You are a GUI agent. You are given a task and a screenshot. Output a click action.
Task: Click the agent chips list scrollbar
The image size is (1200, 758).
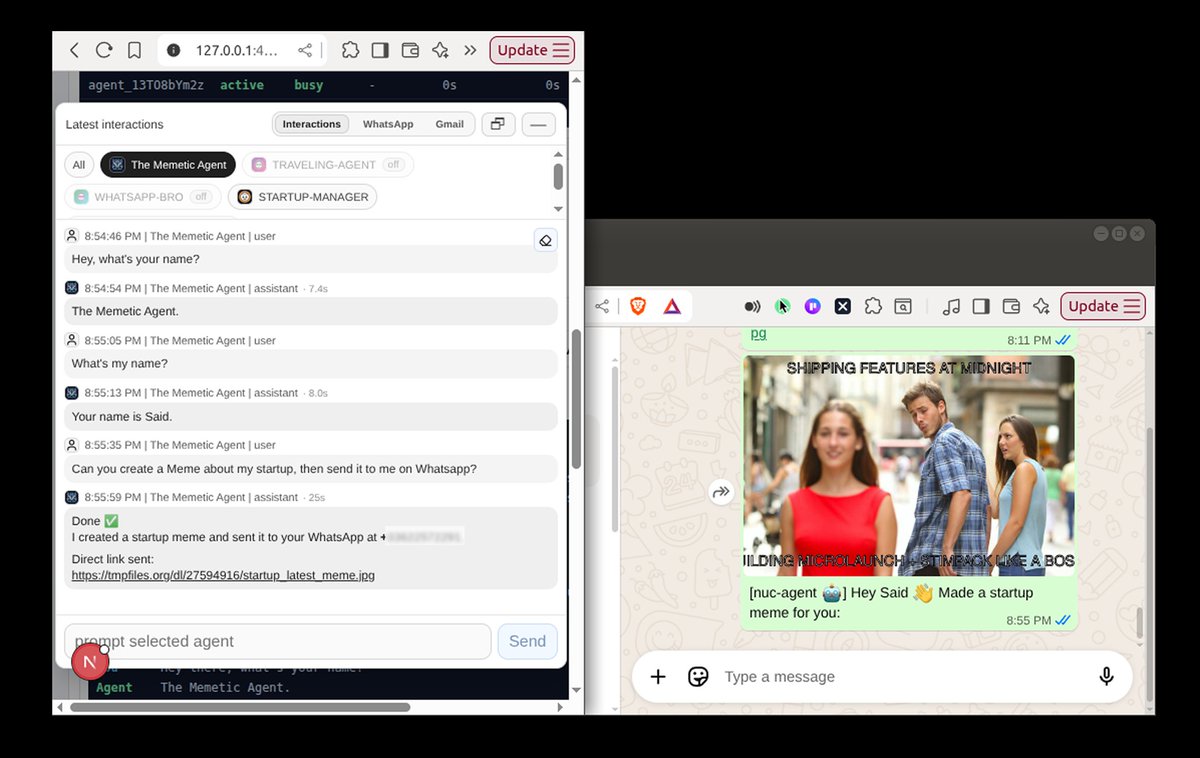558,178
